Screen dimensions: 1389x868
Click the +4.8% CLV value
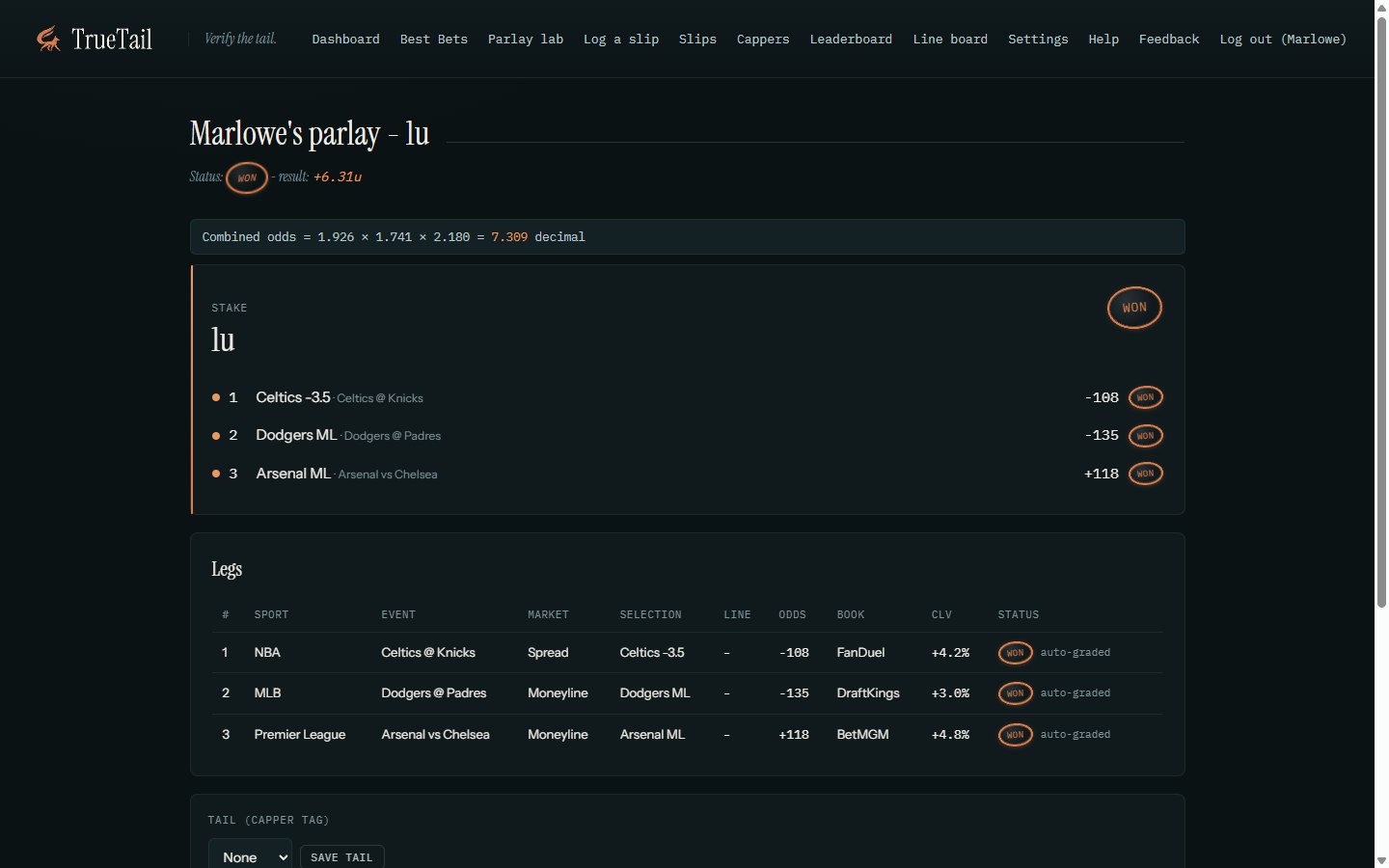950,735
